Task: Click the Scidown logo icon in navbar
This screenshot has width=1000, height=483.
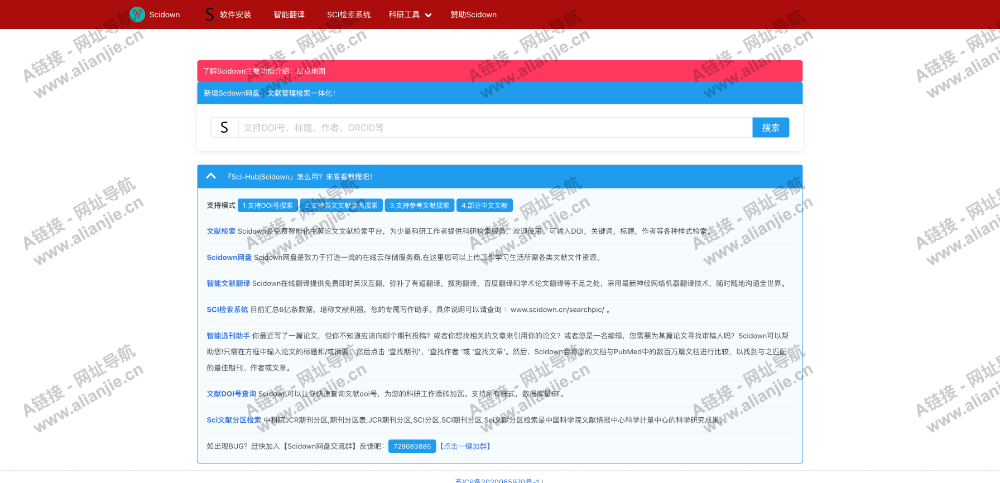Action: tap(137, 14)
